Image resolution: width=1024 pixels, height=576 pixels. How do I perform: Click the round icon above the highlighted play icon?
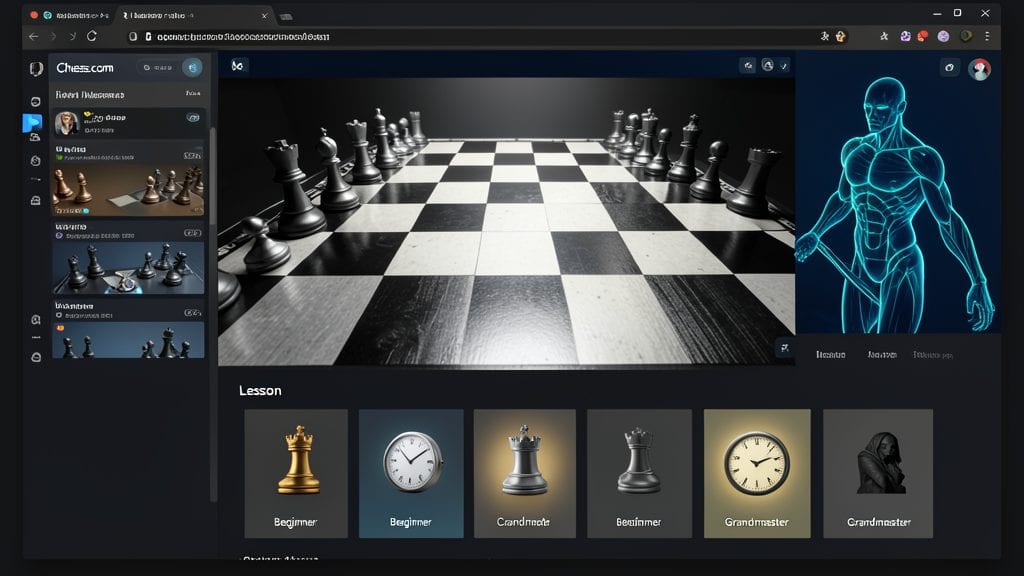tap(36, 102)
